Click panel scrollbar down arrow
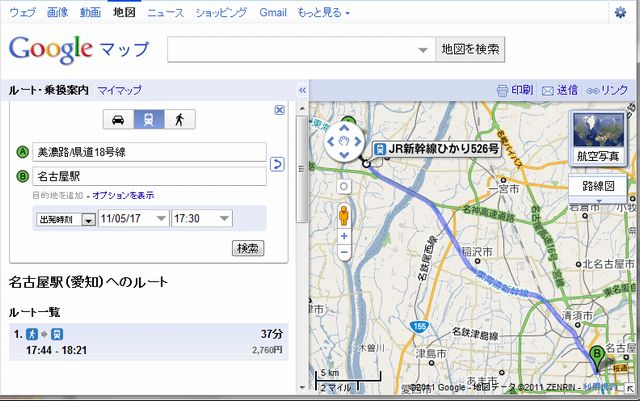The width and height of the screenshot is (640, 401). (x=302, y=388)
